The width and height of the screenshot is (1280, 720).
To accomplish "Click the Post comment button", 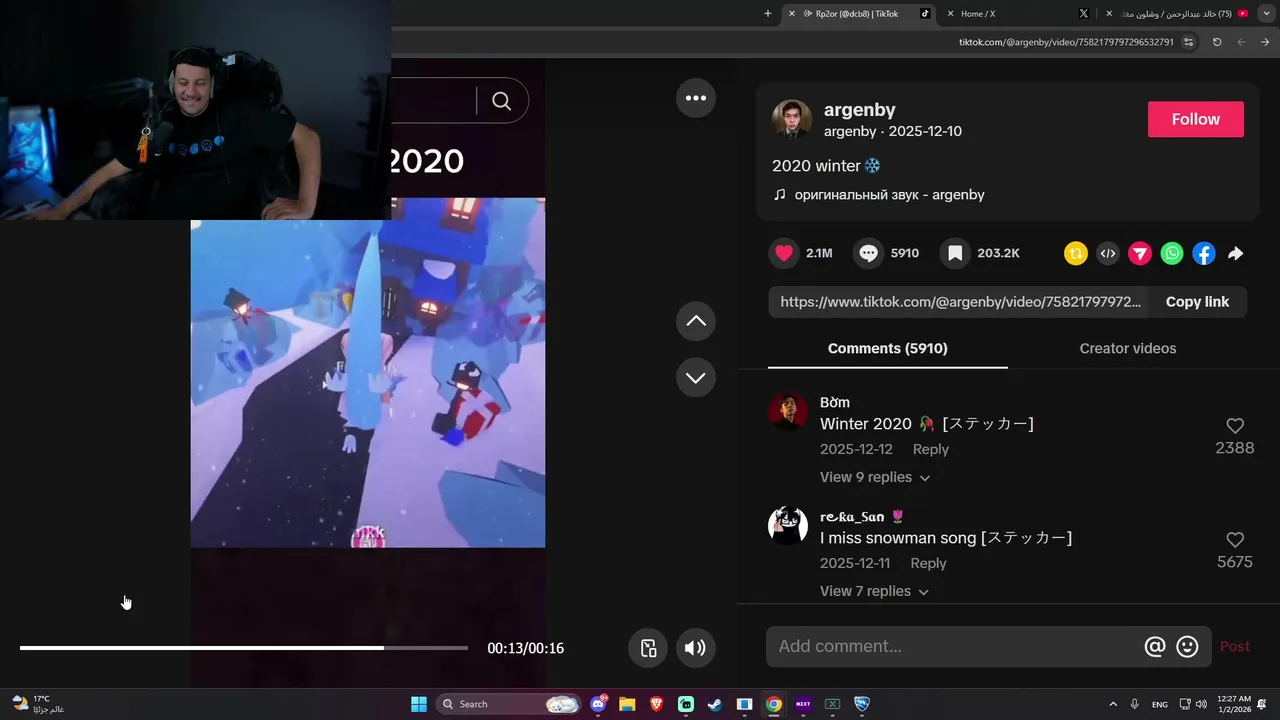I will click(x=1235, y=647).
